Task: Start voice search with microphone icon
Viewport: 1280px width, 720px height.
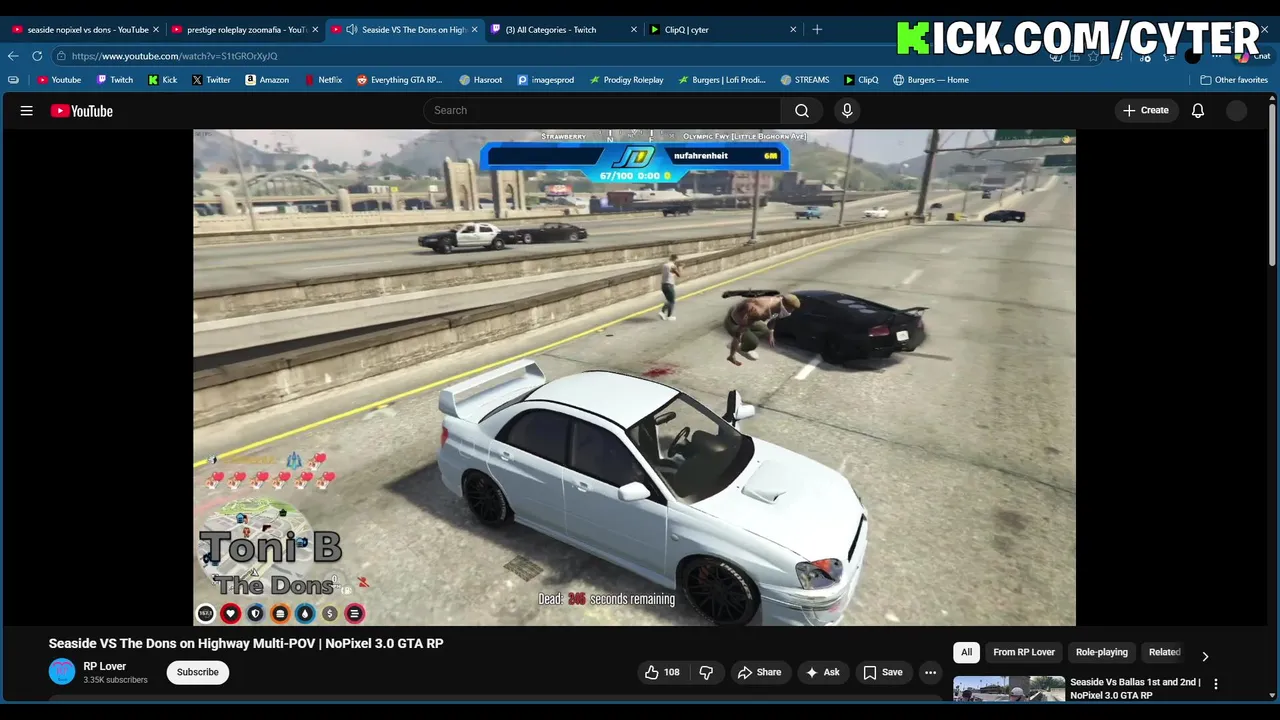Action: point(847,110)
